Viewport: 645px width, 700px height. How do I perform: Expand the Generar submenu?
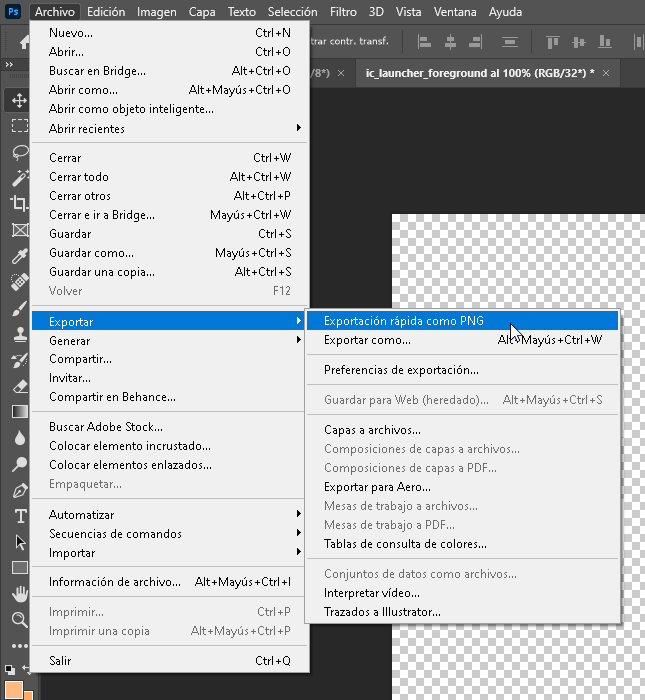170,341
